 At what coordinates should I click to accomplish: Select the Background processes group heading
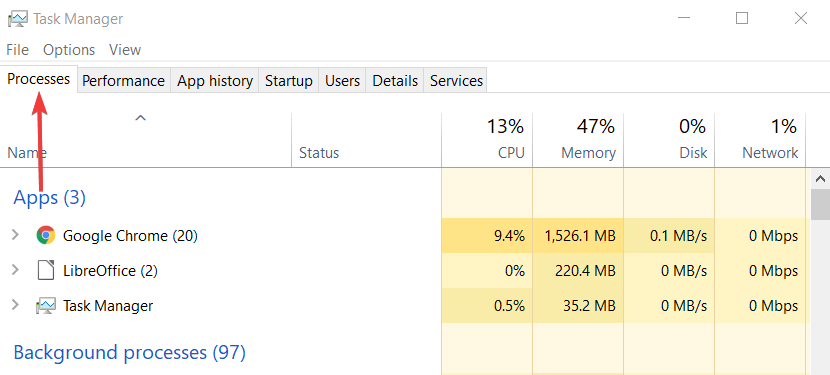[130, 352]
